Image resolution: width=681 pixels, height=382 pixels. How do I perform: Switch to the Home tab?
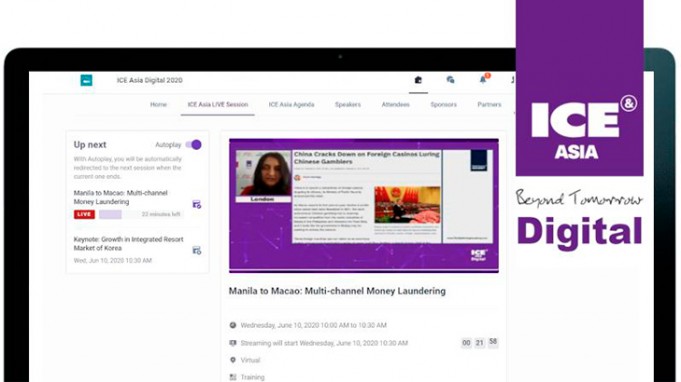pyautogui.click(x=159, y=105)
